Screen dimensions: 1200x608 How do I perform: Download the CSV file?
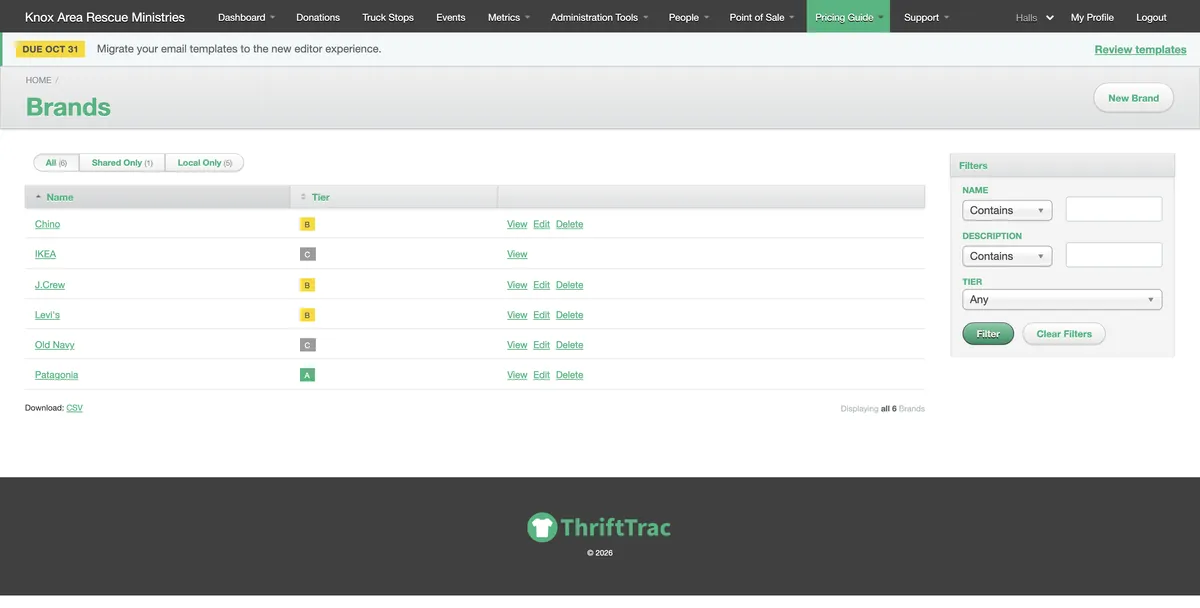(x=74, y=408)
